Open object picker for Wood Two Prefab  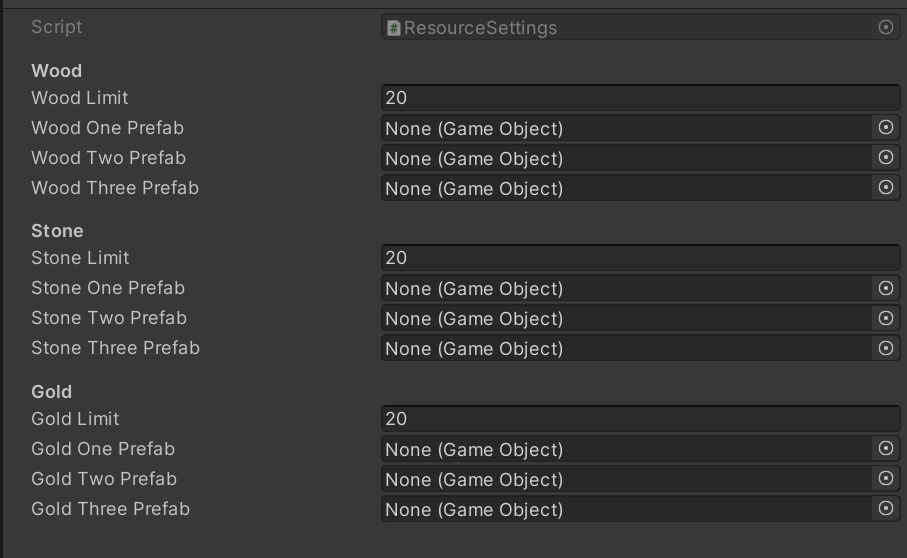coord(885,158)
